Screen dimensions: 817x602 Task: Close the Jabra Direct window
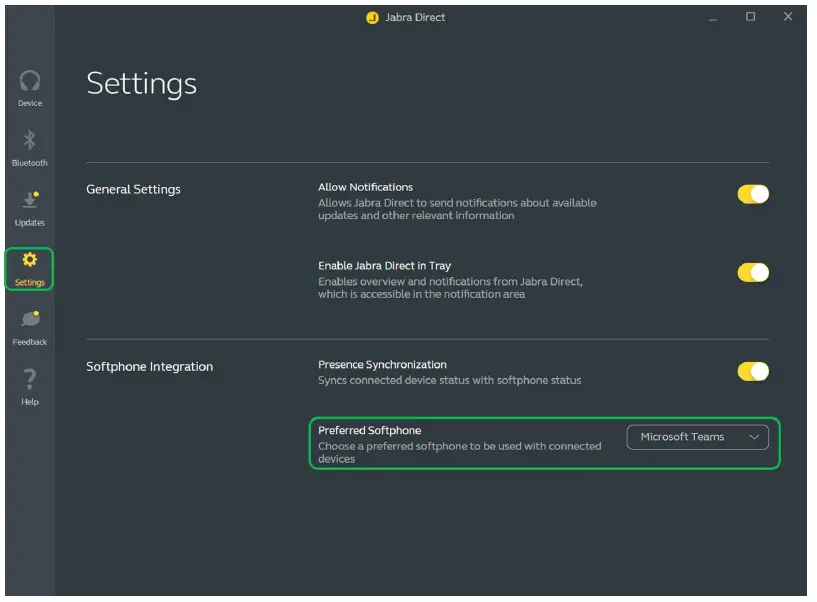click(788, 17)
